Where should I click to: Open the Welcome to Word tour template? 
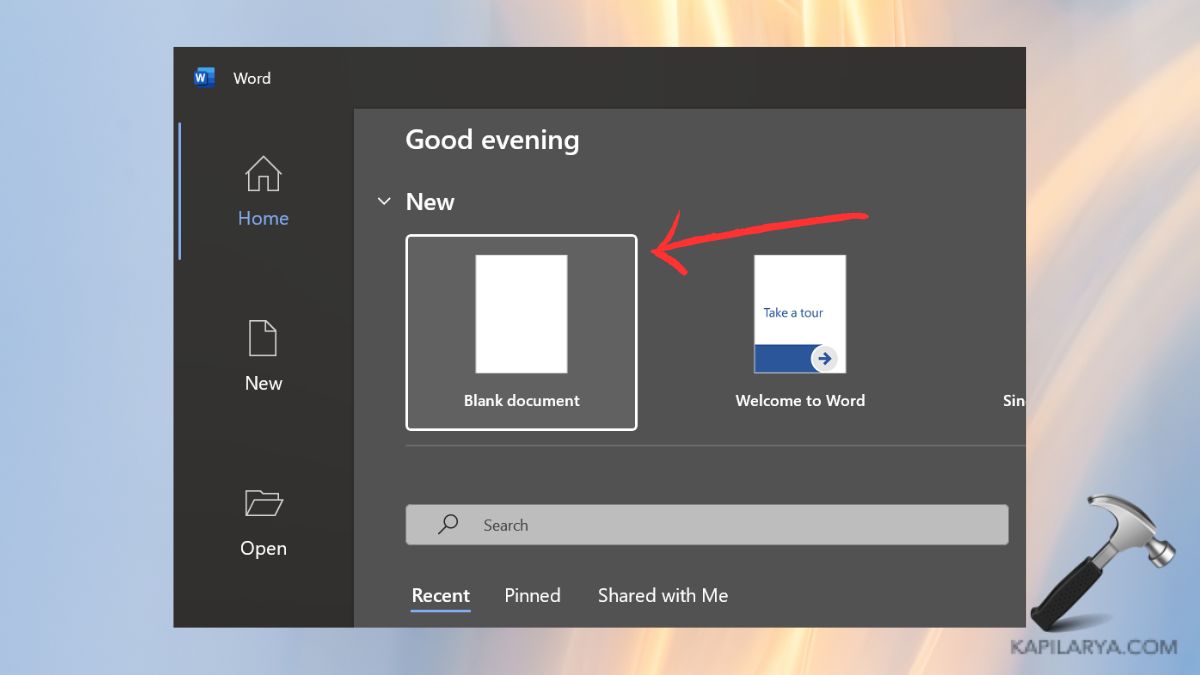800,332
